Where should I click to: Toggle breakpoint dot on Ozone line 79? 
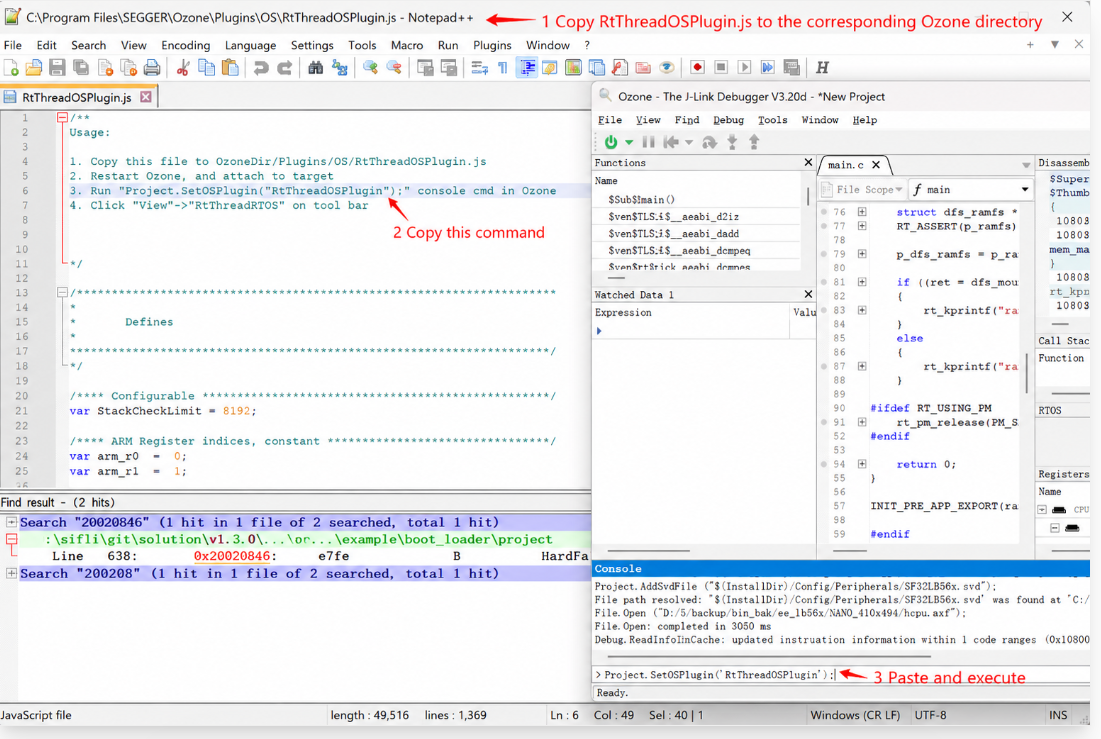tap(824, 254)
